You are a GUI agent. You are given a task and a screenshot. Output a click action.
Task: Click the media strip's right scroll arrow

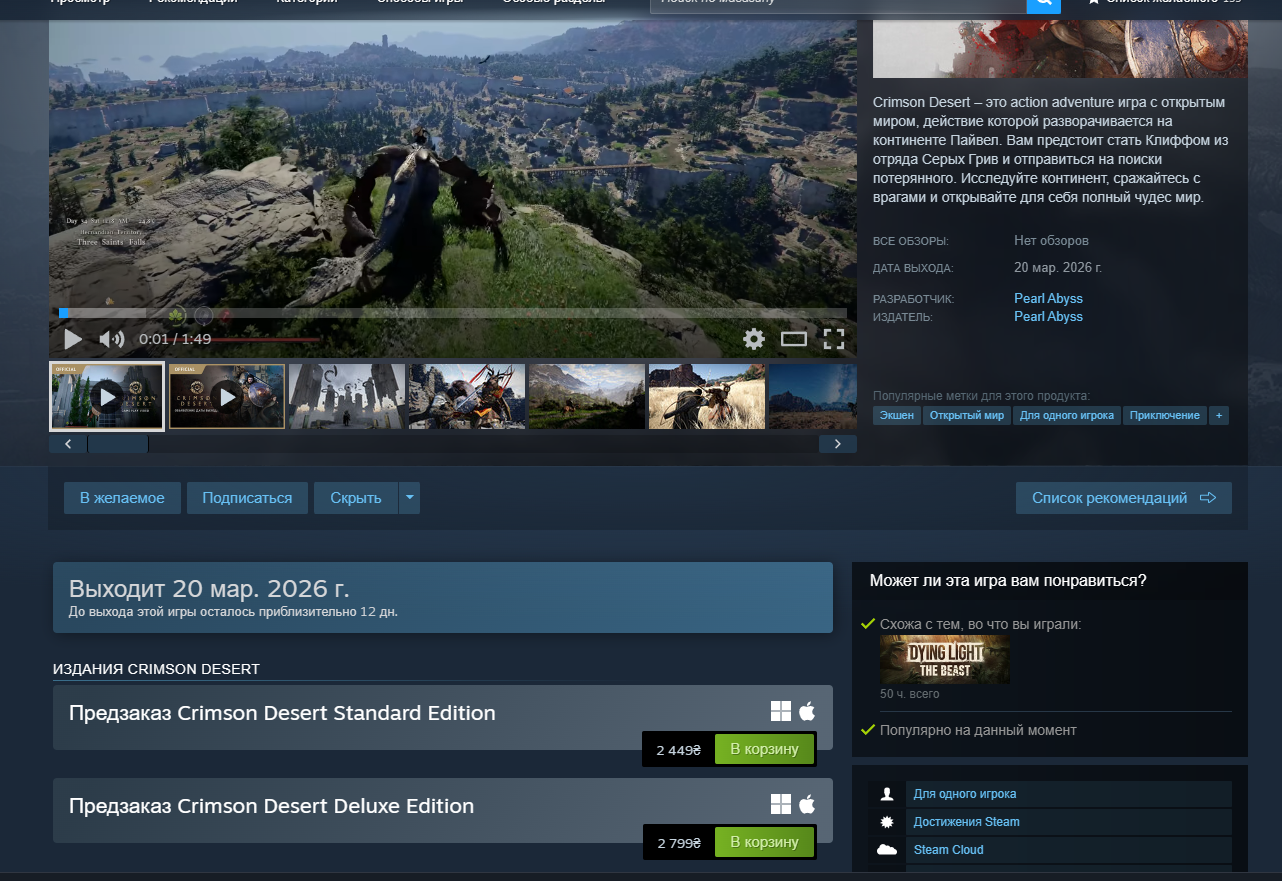[837, 444]
